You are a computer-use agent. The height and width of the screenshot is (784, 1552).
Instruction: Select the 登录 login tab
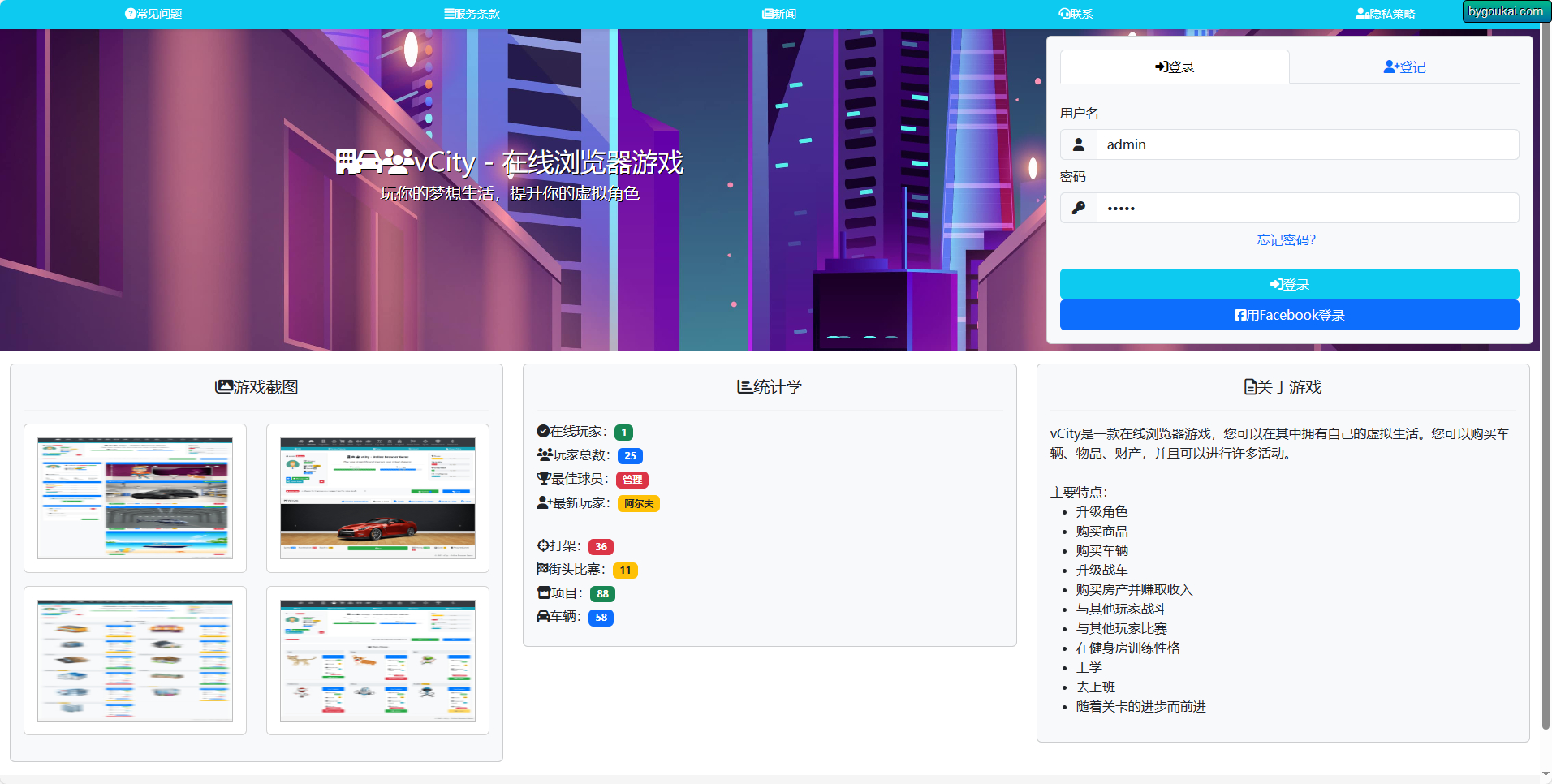pyautogui.click(x=1175, y=67)
